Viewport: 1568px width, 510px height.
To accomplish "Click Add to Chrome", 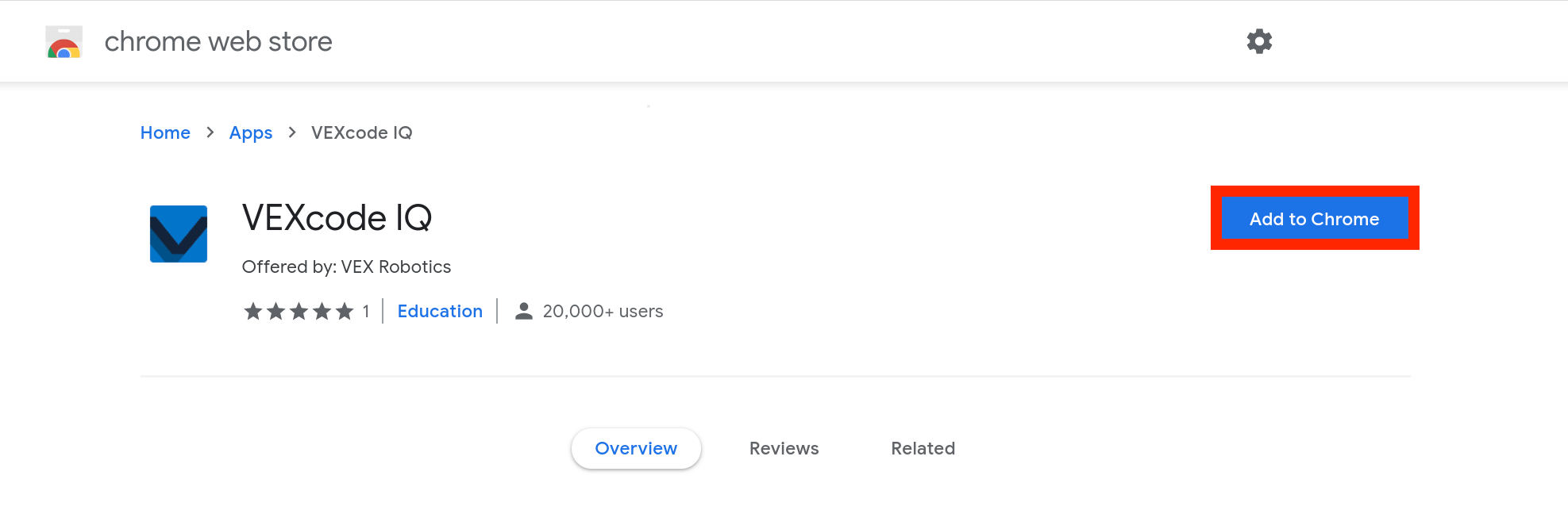I will 1314,219.
